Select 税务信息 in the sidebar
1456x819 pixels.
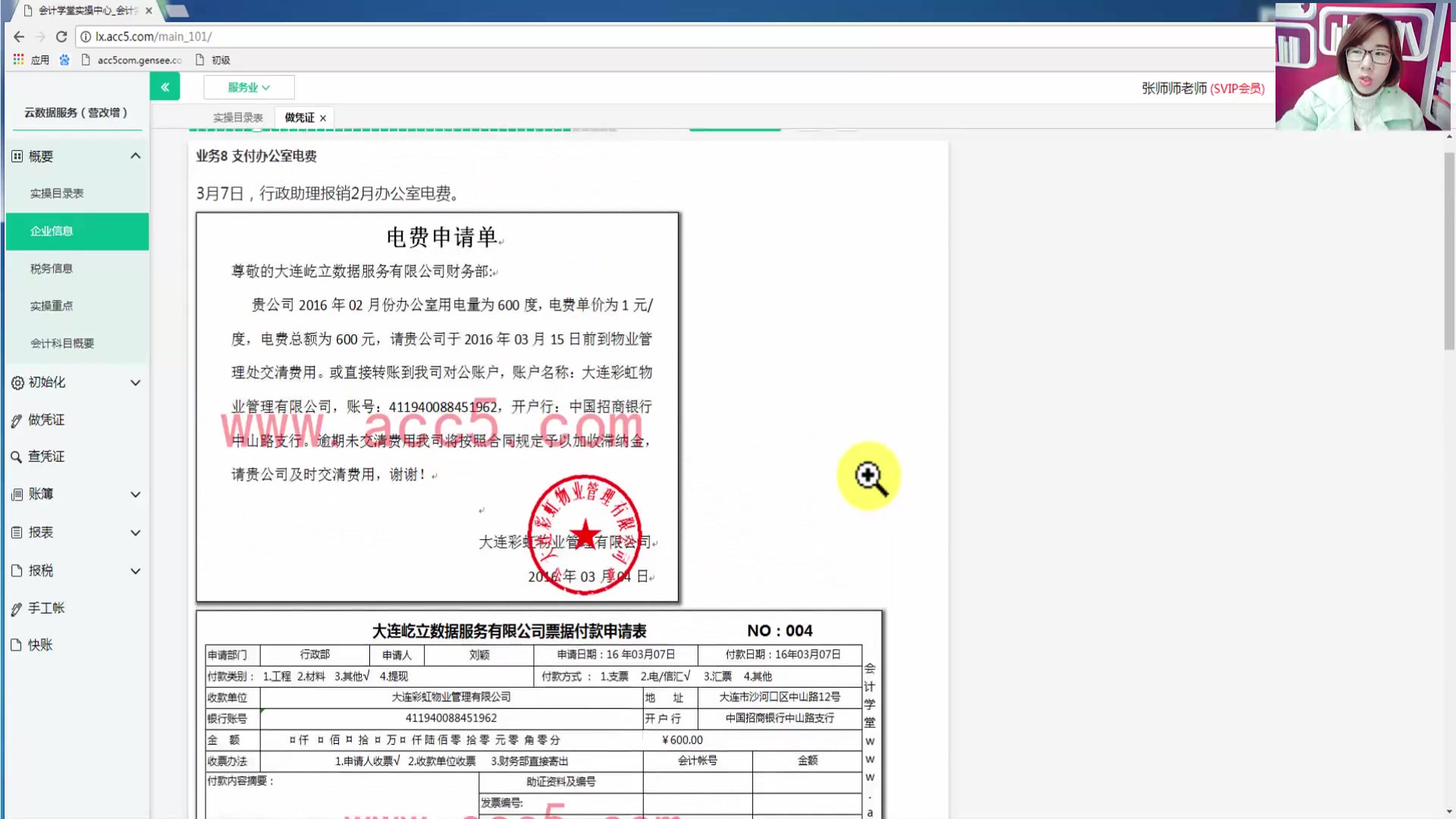tap(52, 268)
